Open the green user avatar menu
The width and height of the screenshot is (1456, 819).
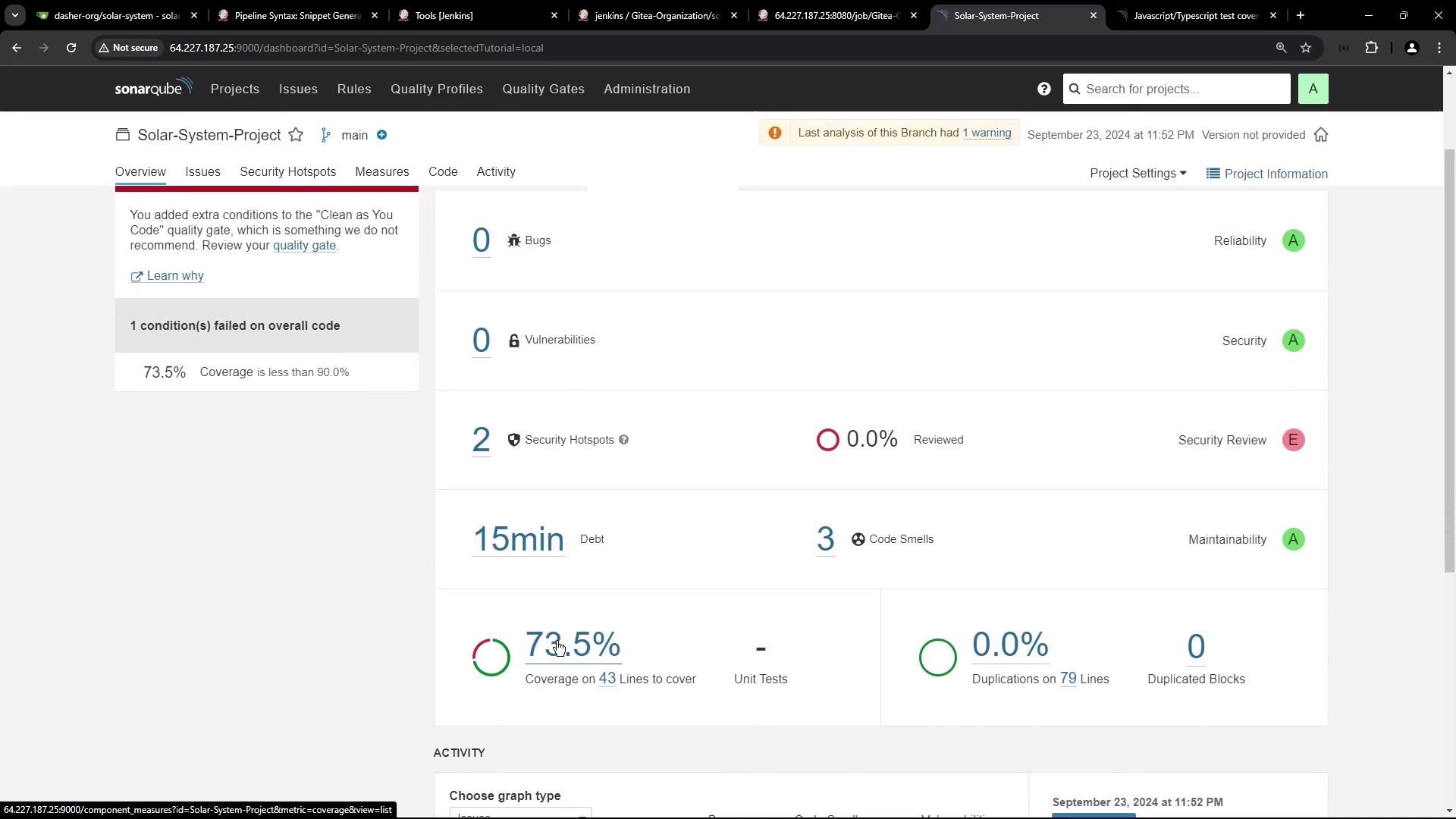tap(1313, 89)
